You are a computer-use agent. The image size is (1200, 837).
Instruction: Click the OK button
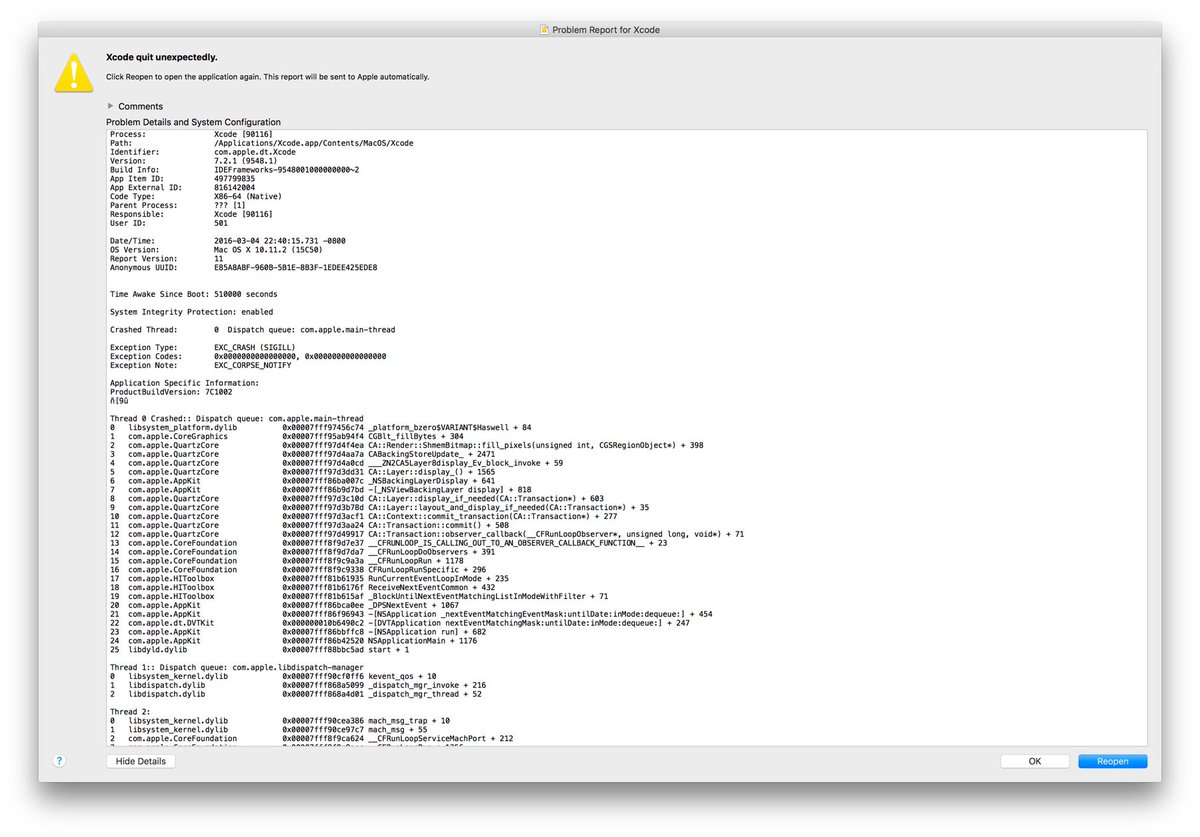pyautogui.click(x=1035, y=761)
